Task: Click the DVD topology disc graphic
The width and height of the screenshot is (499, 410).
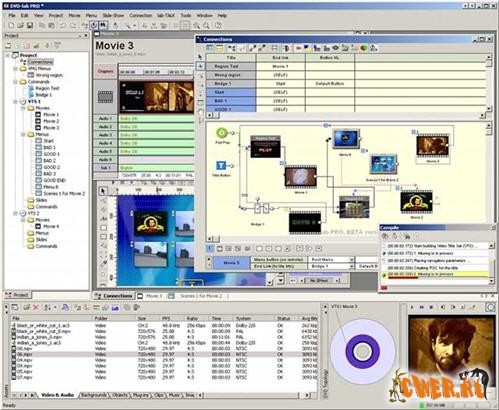Action: [x=362, y=351]
